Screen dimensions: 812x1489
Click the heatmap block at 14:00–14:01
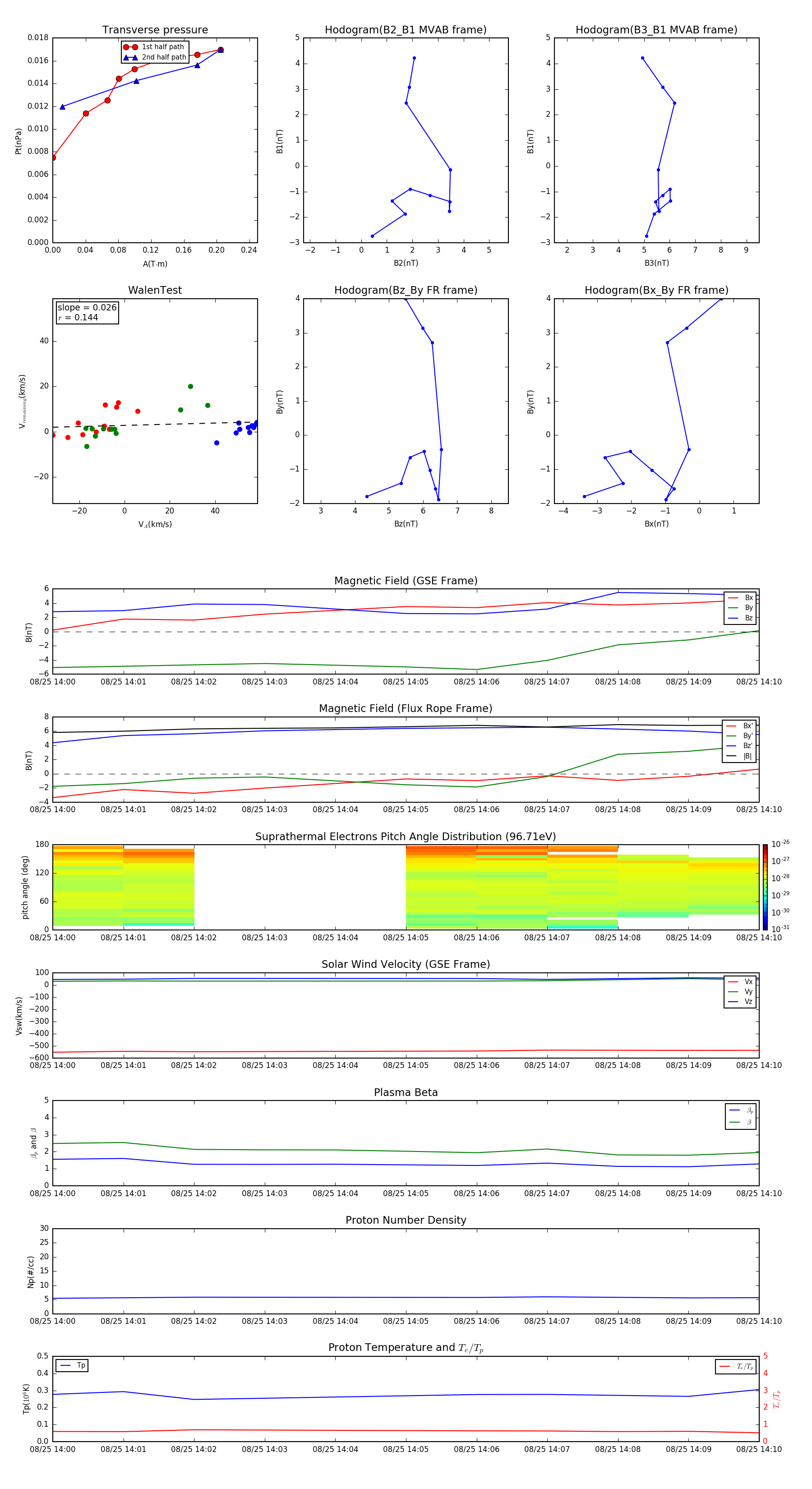coord(88,886)
